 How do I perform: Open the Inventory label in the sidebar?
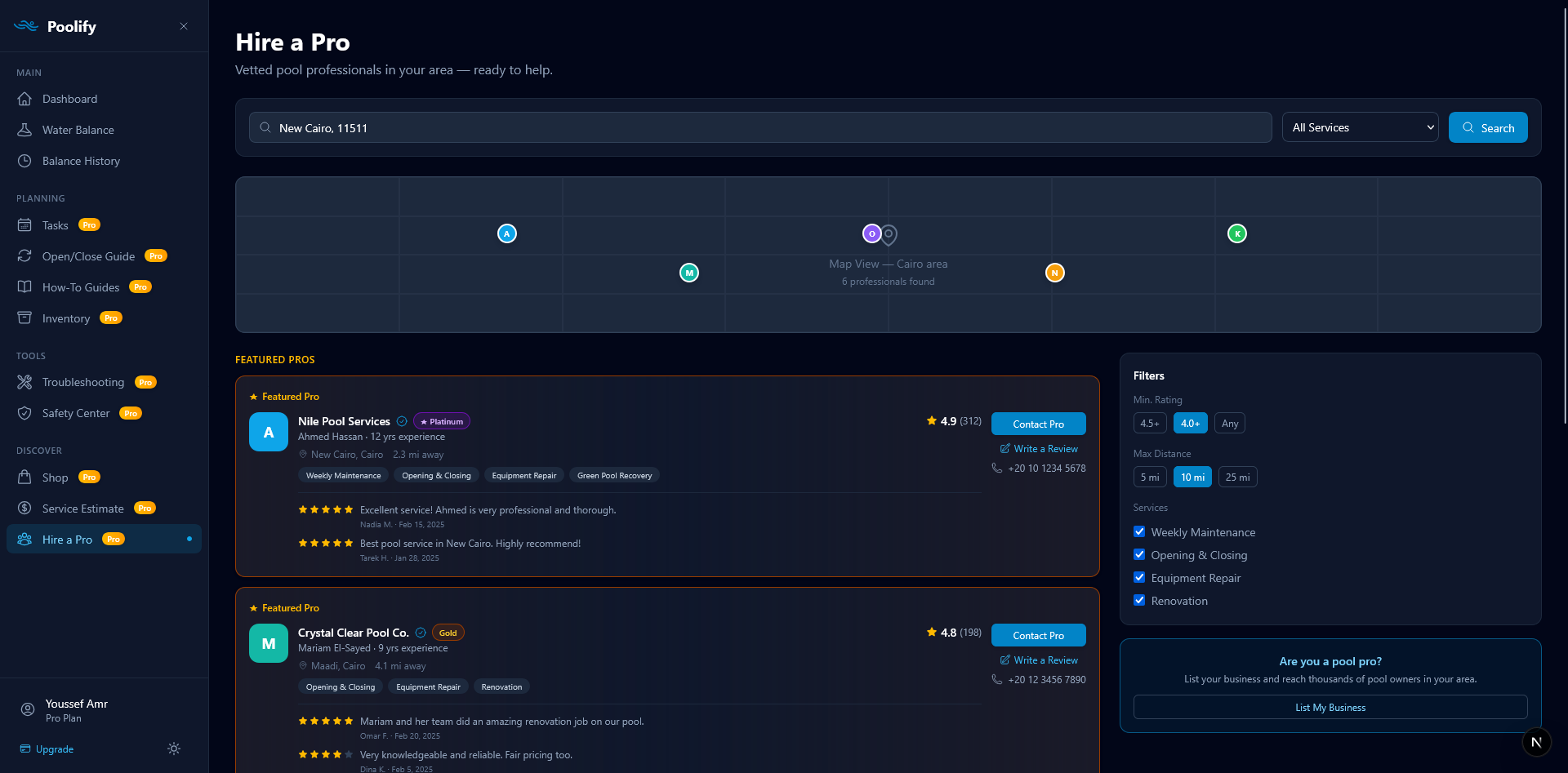[x=66, y=318]
